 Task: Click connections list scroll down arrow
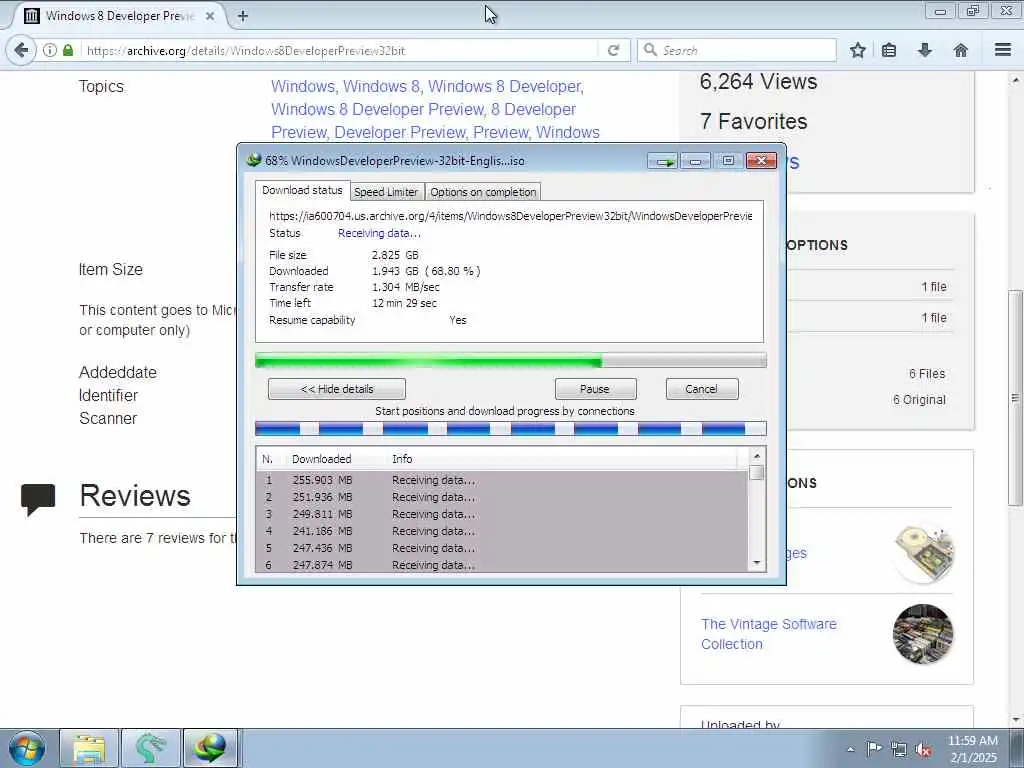757,563
